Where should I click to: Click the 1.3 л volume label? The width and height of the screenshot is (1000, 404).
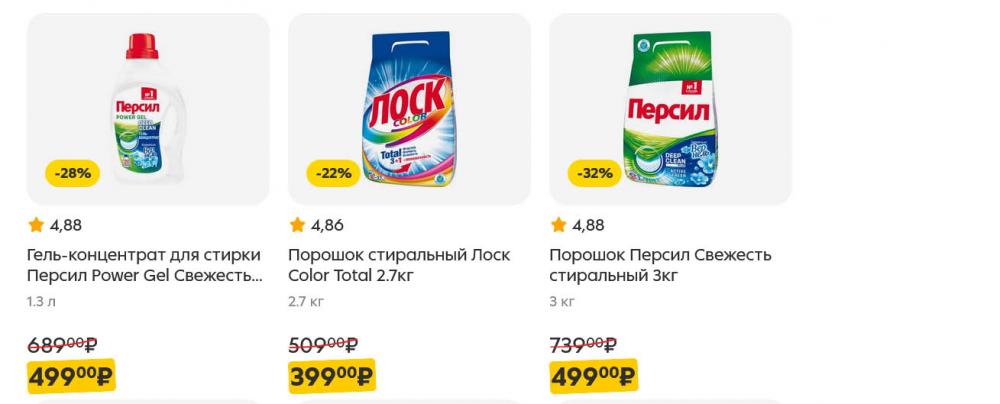(x=41, y=302)
